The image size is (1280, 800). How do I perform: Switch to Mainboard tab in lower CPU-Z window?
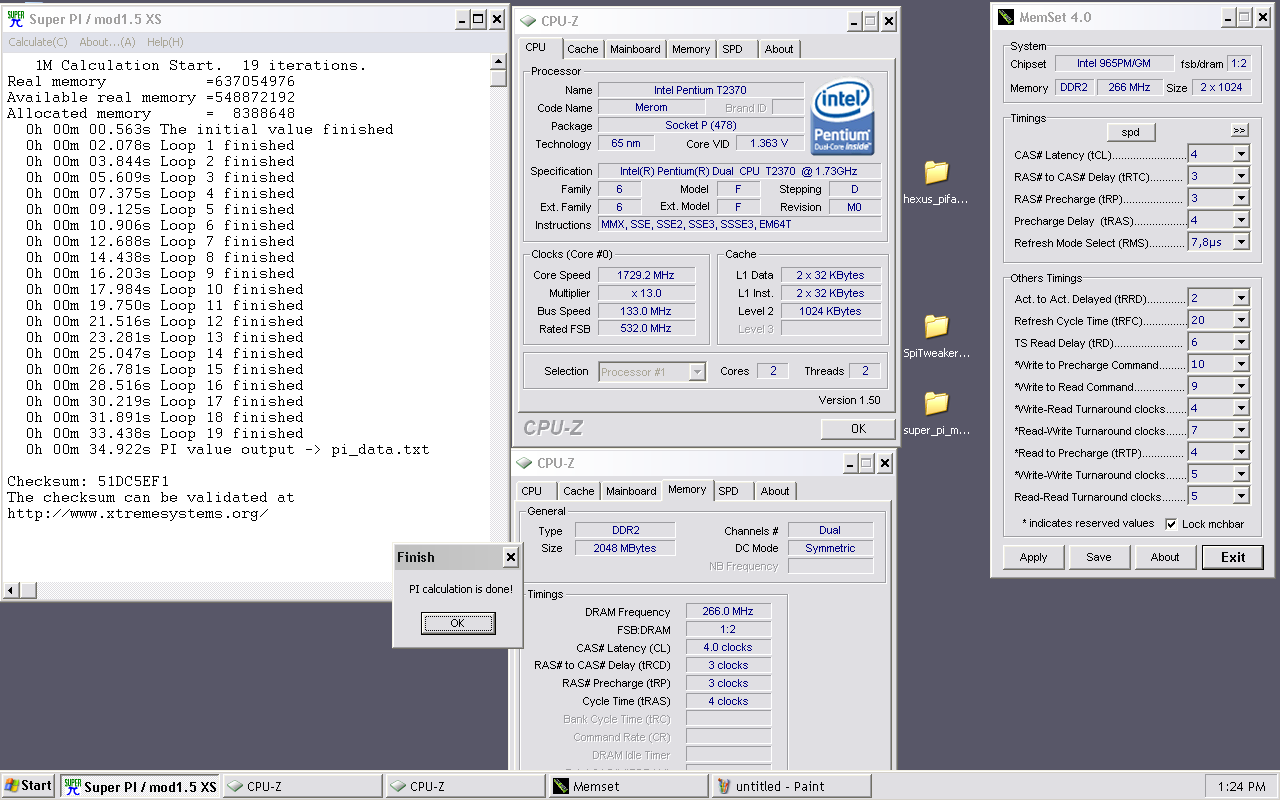point(631,491)
